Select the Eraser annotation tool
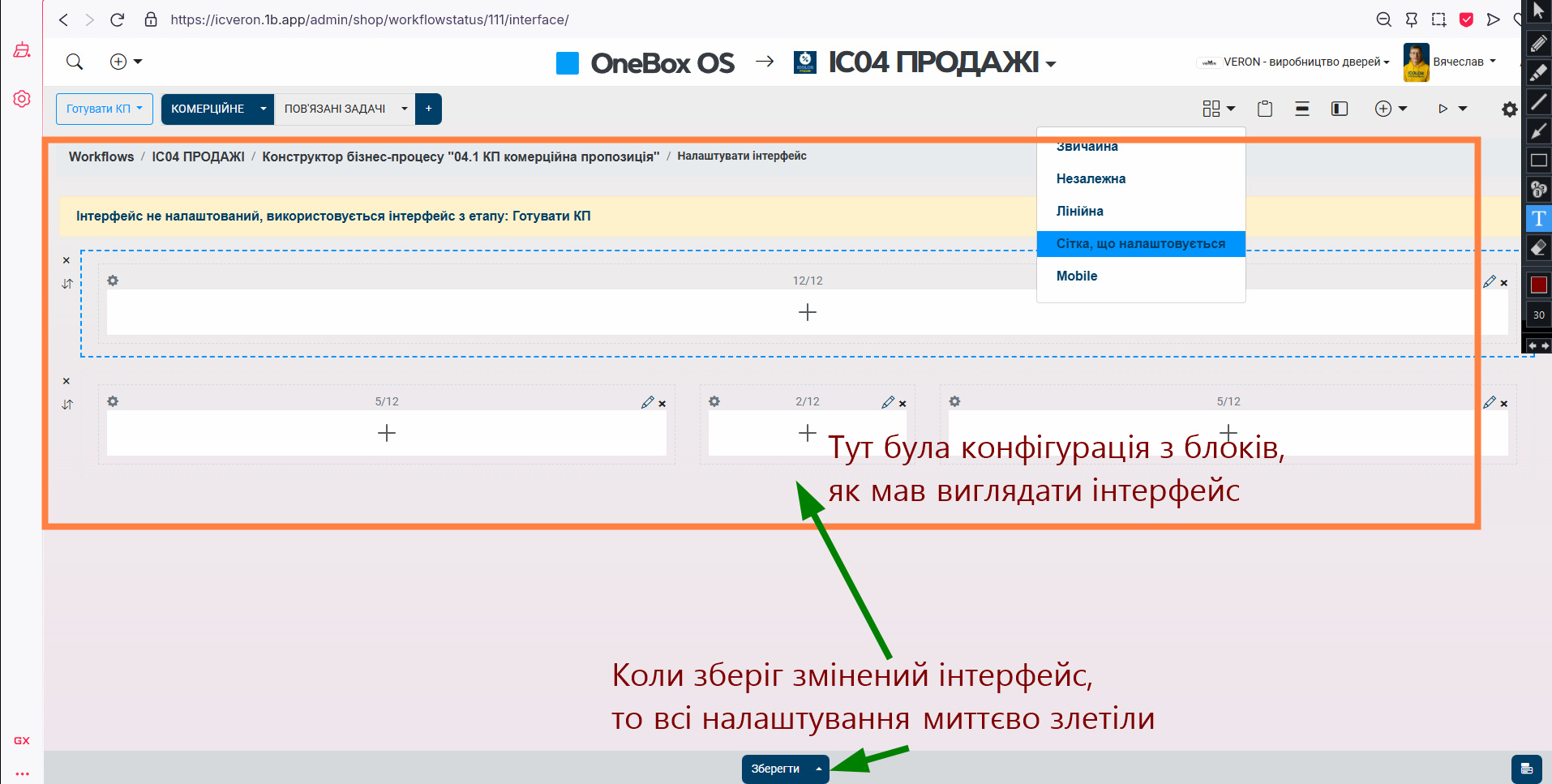Screen dimensions: 1552x784 1538,247
